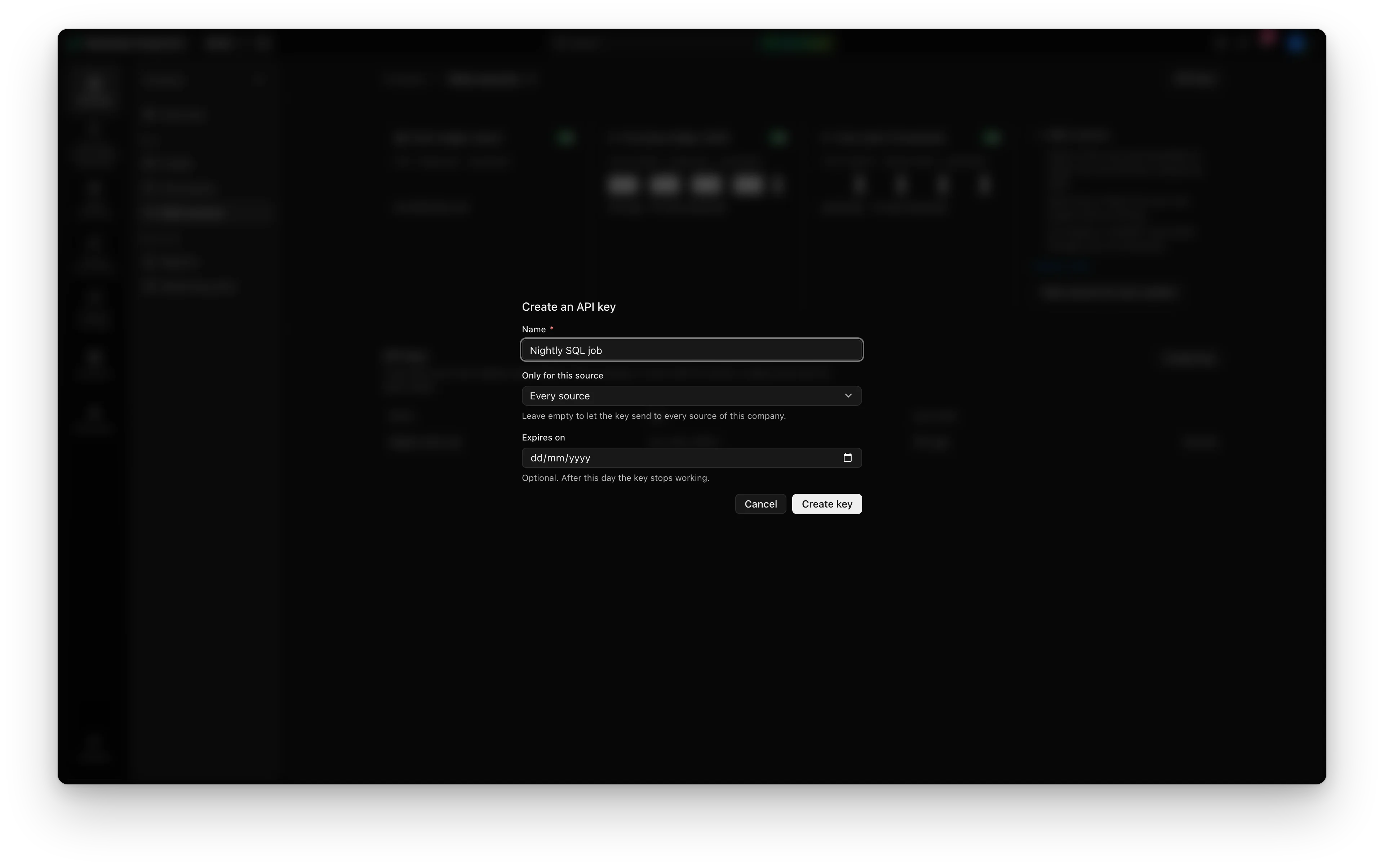This screenshot has width=1384, height=868.
Task: Click the Create key button
Action: coord(826,504)
